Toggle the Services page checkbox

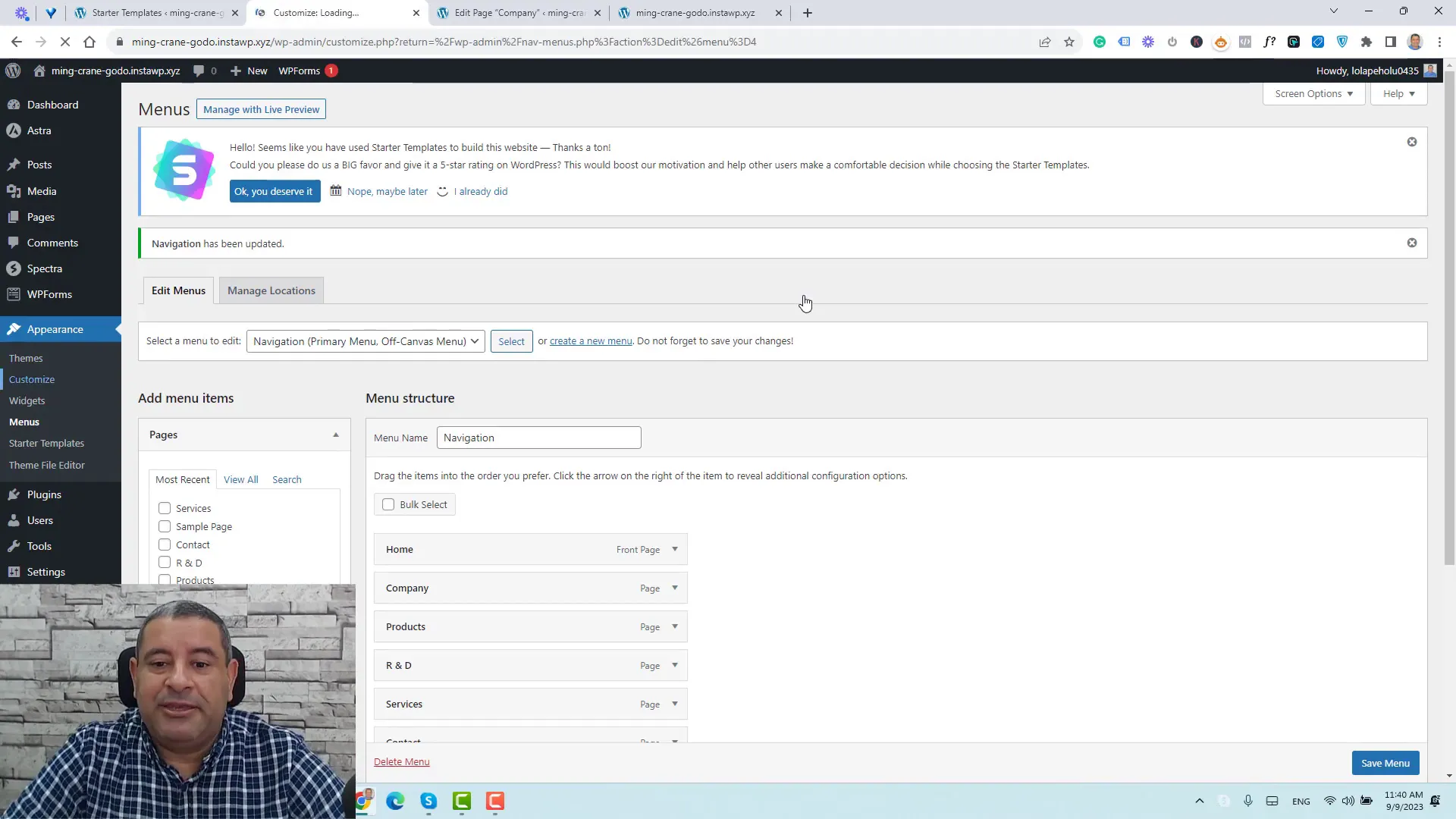pyautogui.click(x=164, y=508)
